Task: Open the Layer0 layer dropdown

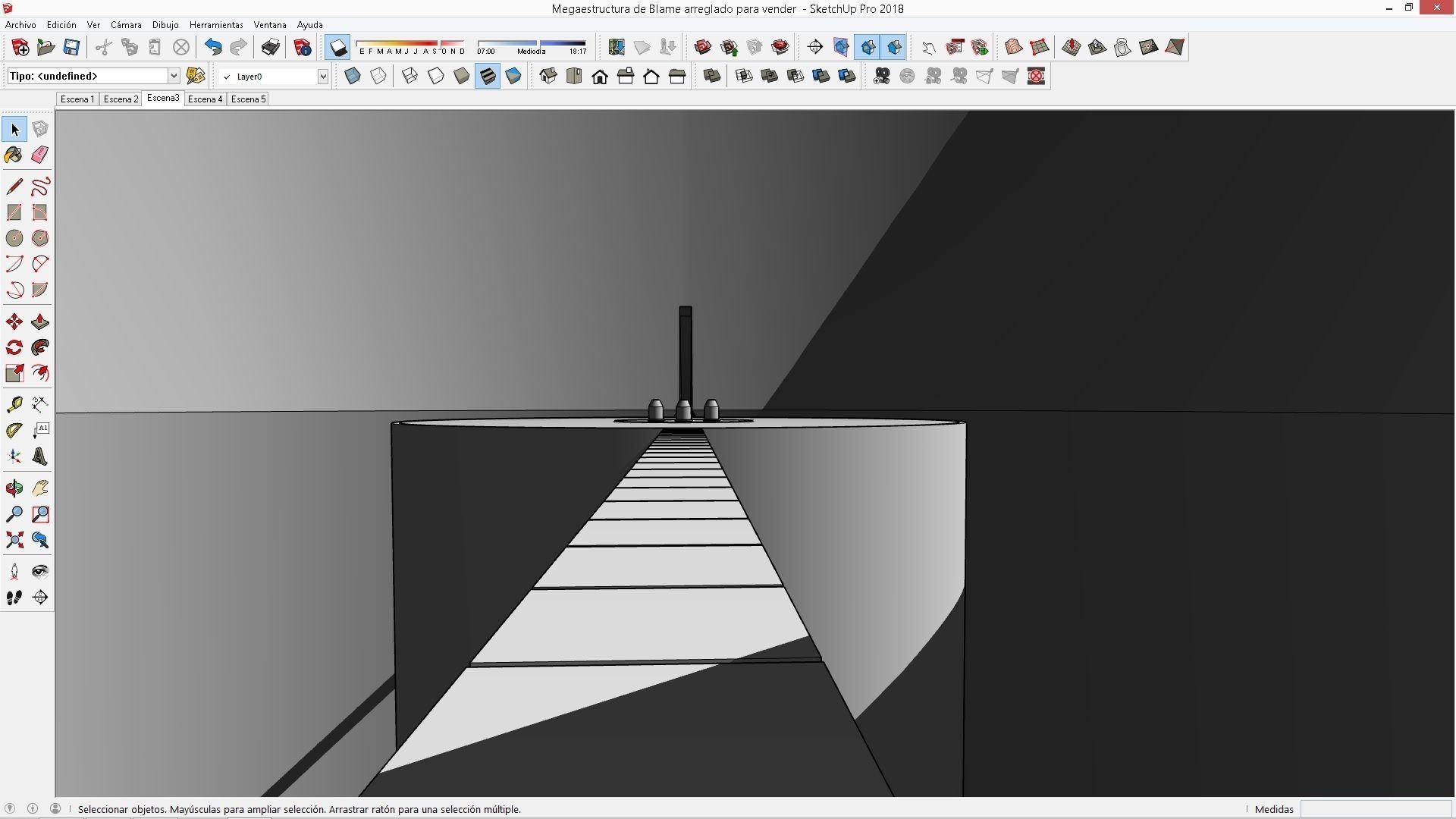Action: pyautogui.click(x=322, y=77)
